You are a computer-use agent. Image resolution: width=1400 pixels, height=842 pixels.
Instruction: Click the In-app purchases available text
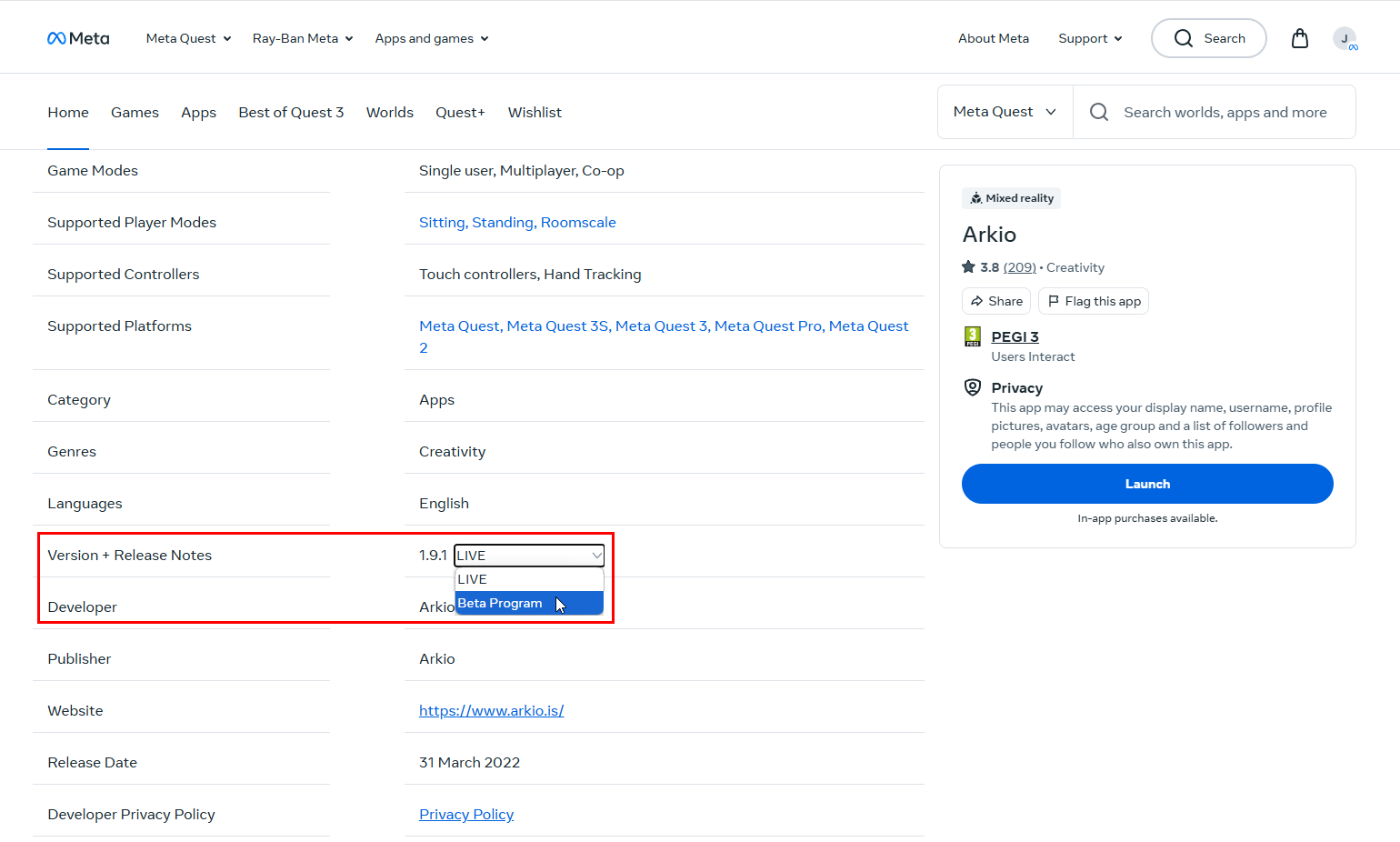[x=1147, y=518]
